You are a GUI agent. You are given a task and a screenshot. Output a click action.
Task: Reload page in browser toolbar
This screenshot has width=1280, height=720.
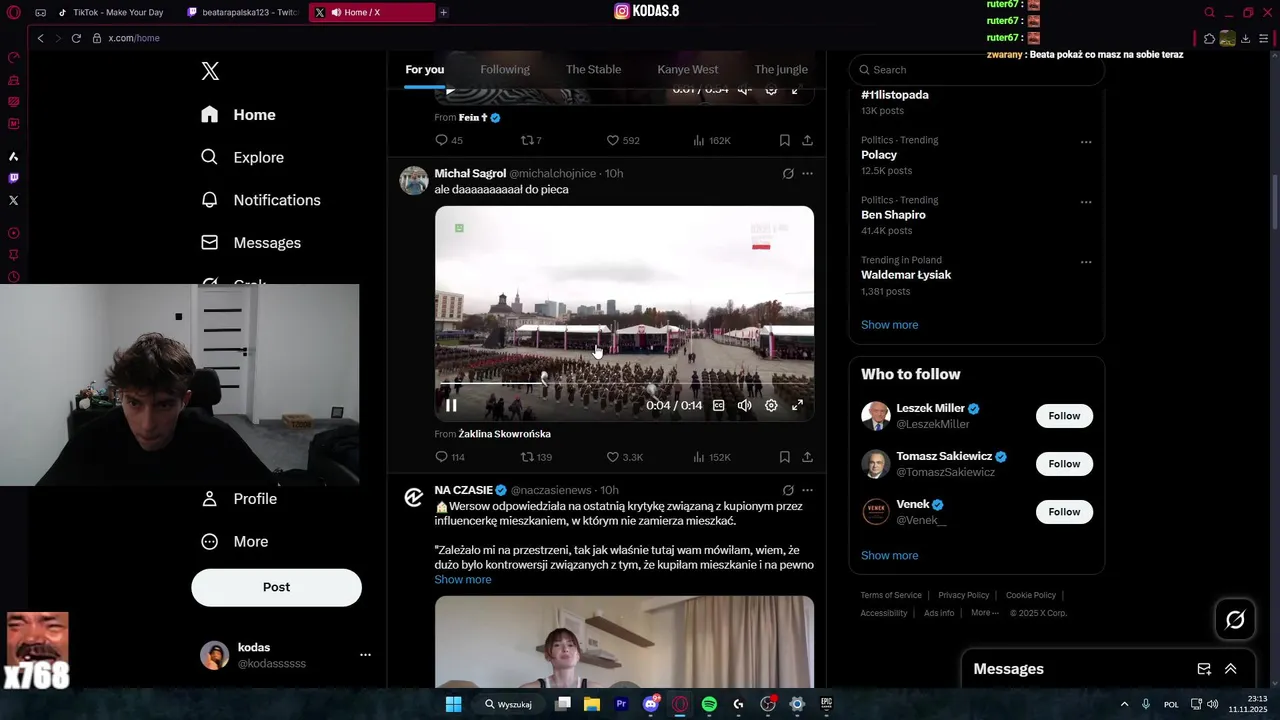76,38
